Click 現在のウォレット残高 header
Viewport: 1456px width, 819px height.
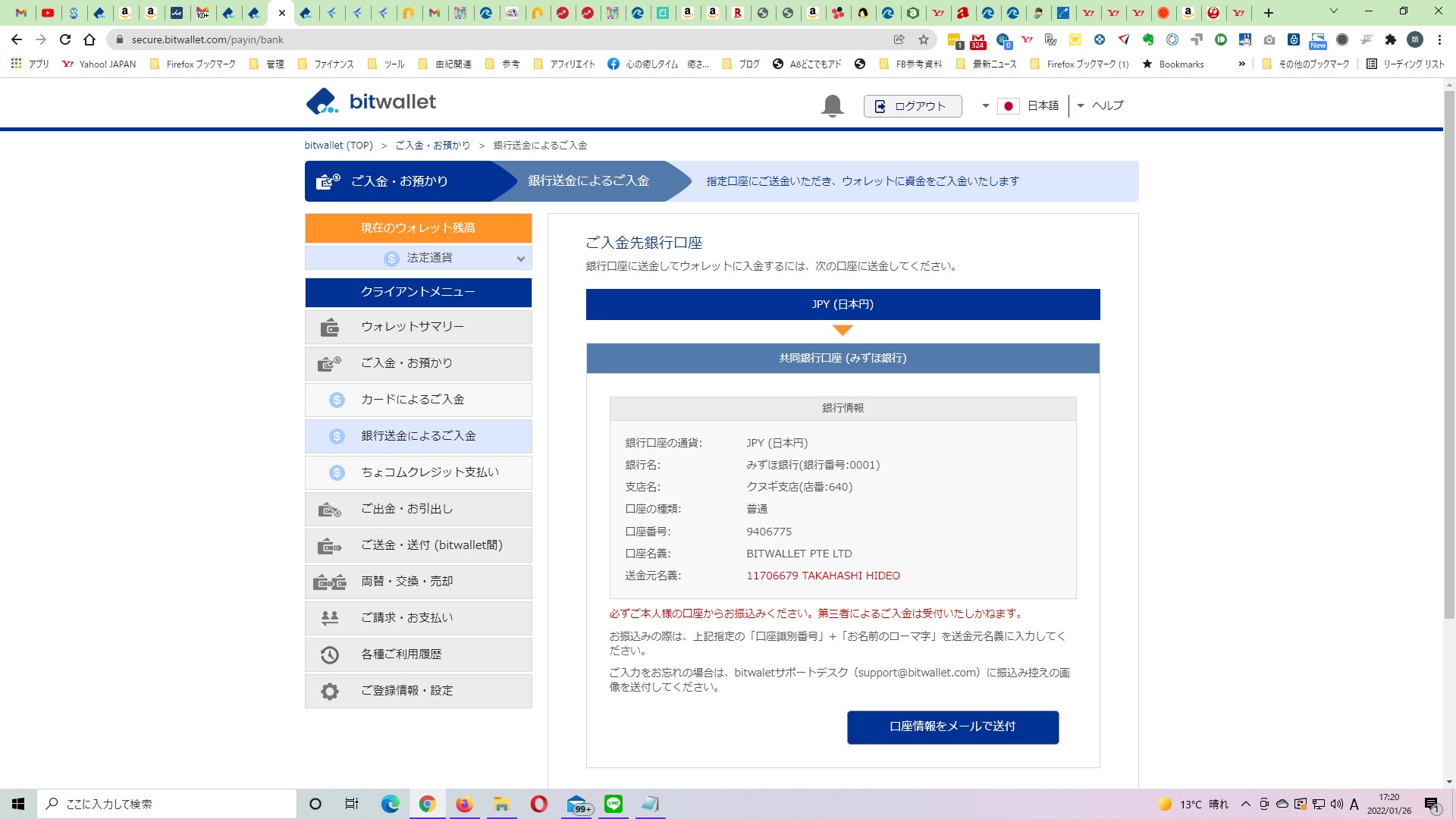click(x=419, y=227)
